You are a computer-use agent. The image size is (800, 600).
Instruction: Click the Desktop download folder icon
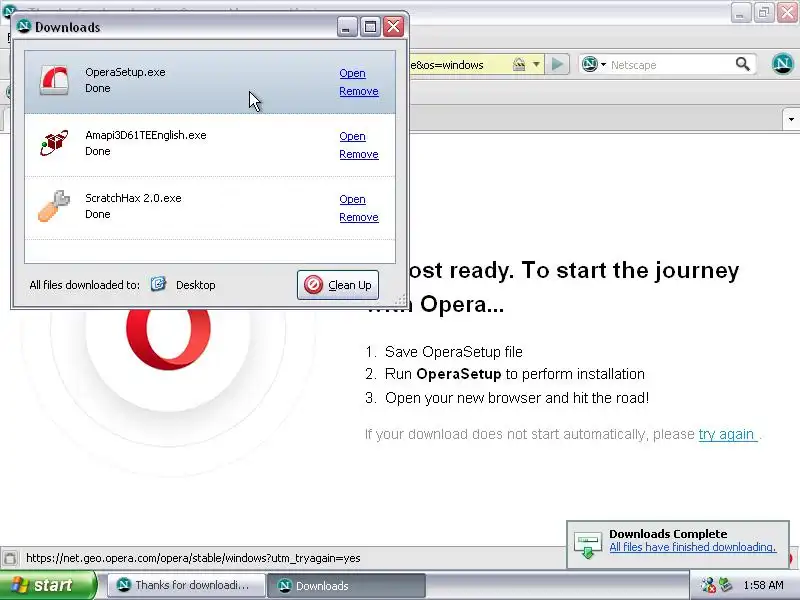158,284
